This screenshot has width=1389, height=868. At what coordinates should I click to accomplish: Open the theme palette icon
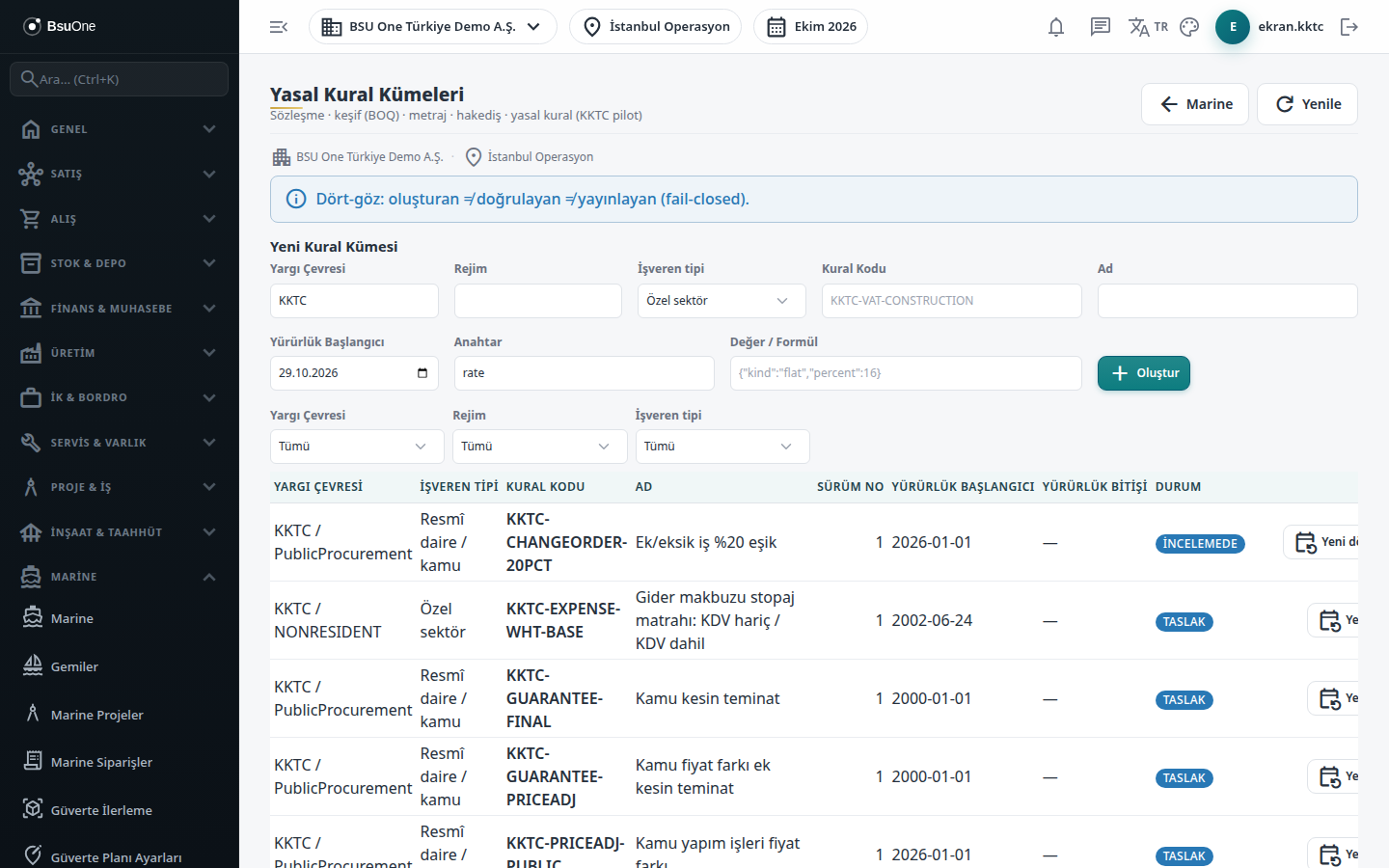[x=1189, y=27]
